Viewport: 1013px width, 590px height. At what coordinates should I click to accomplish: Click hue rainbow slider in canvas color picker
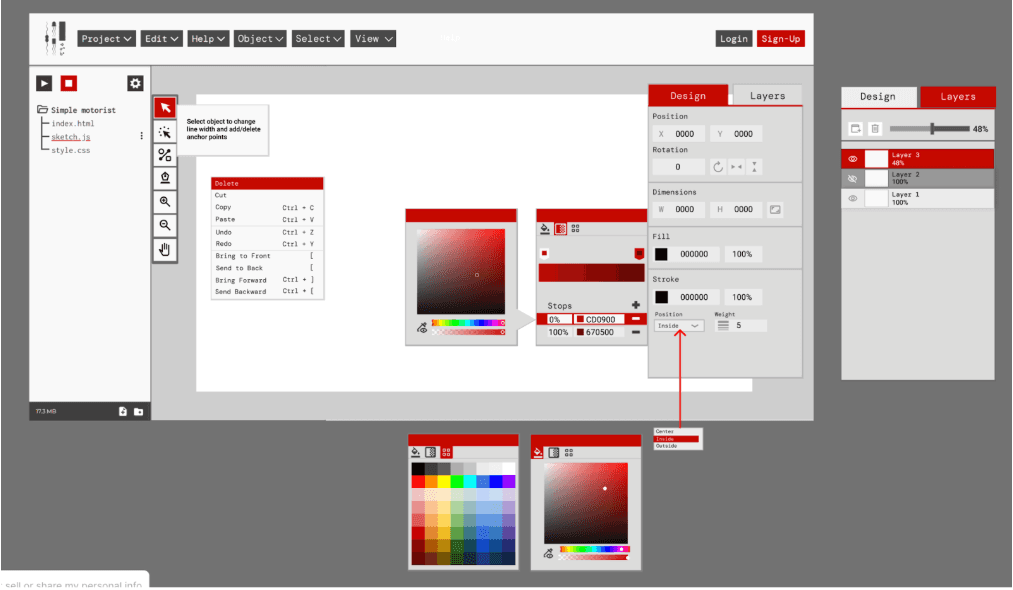click(468, 322)
